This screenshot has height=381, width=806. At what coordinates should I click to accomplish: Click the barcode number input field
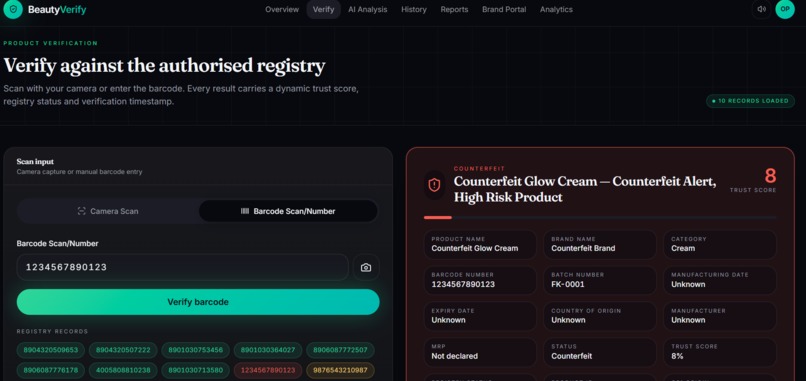click(x=182, y=267)
